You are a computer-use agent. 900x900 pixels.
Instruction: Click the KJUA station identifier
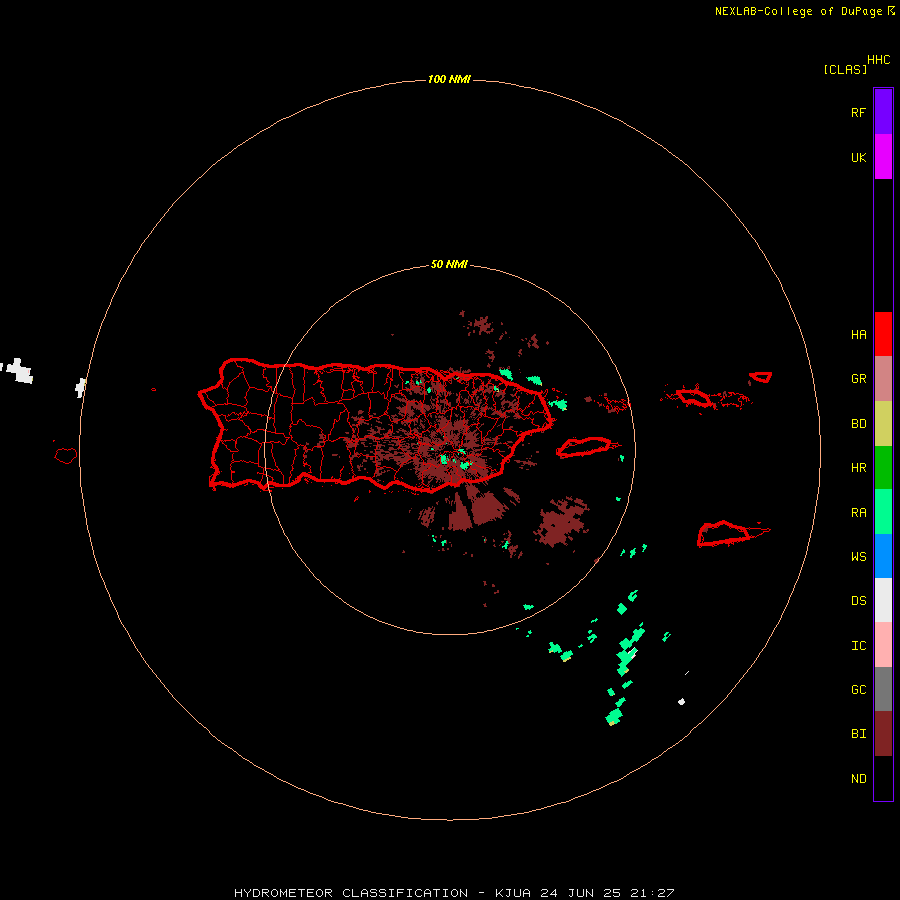513,893
